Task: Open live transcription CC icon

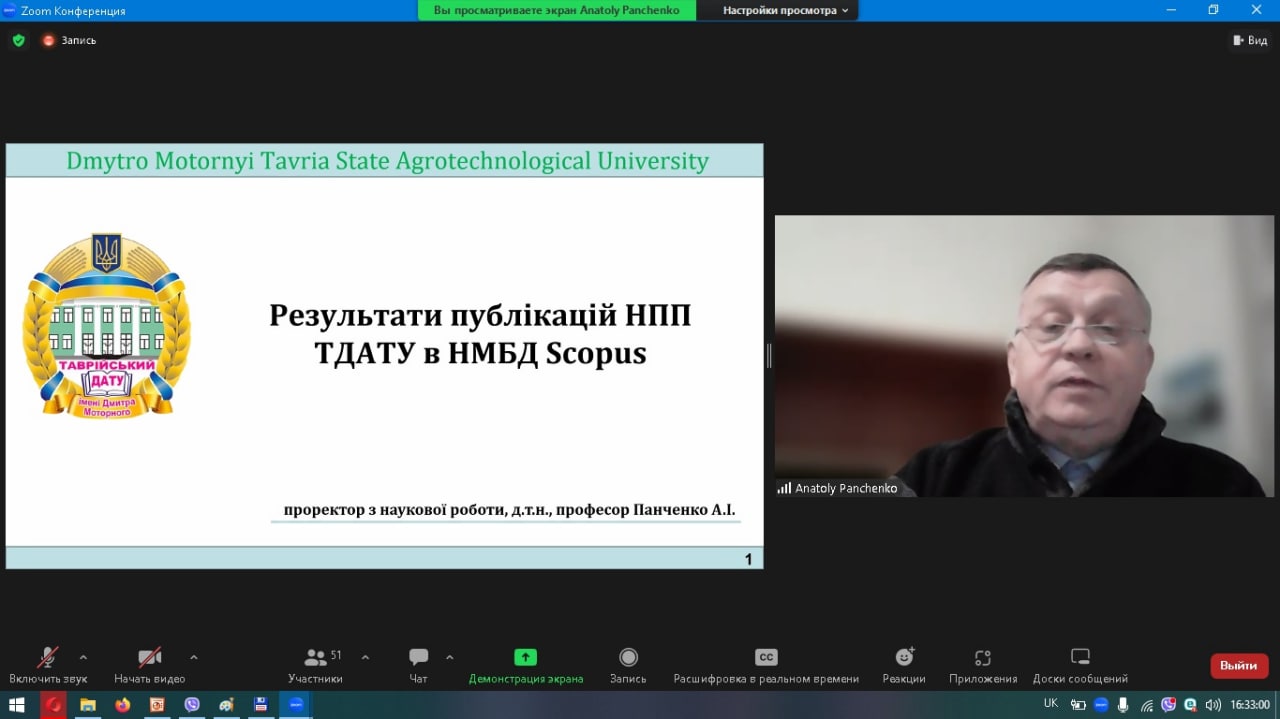Action: 766,657
